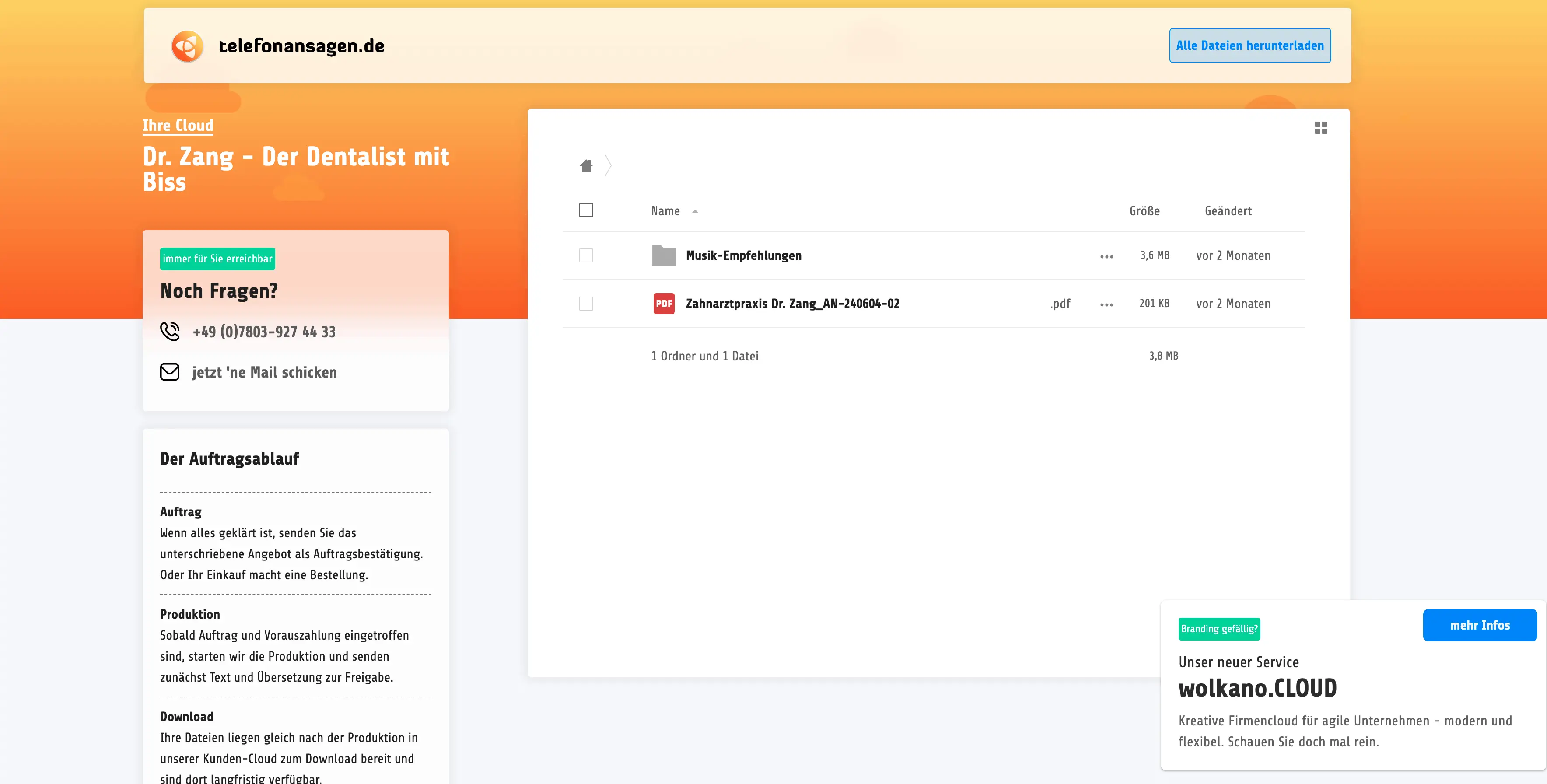The height and width of the screenshot is (784, 1547).
Task: Open the Musik-Empfehlungen folder icon
Action: 664,255
